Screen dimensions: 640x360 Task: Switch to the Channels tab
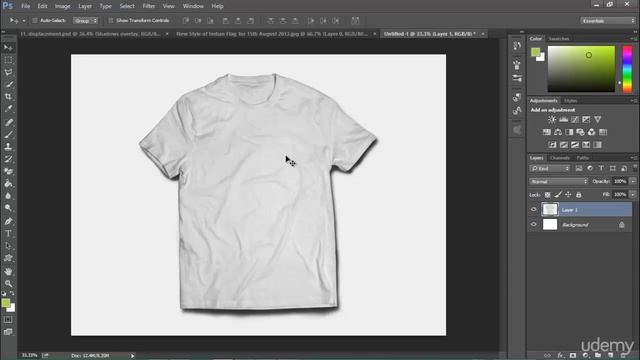click(x=560, y=158)
